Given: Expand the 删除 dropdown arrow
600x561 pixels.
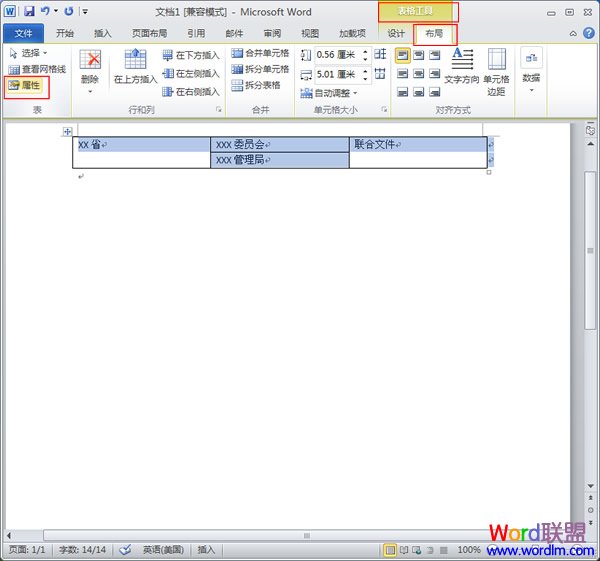Looking at the screenshot, I should (x=90, y=91).
